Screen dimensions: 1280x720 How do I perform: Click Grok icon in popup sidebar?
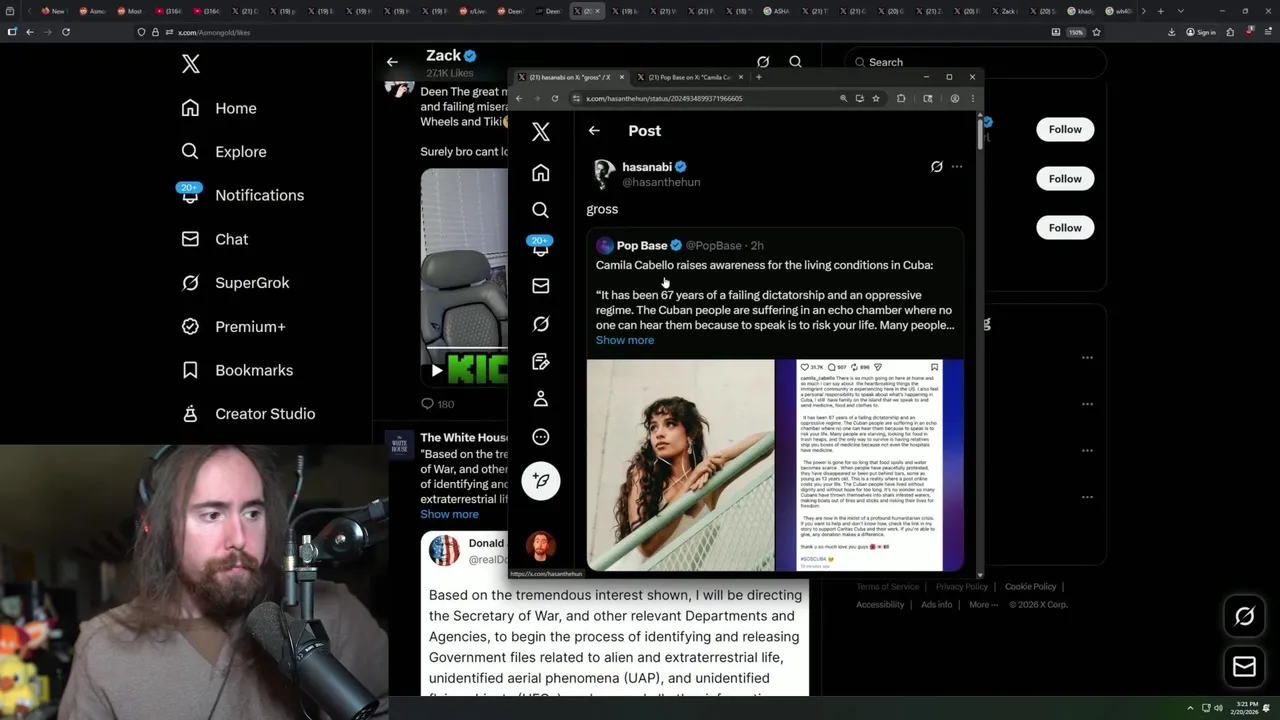pyautogui.click(x=541, y=324)
